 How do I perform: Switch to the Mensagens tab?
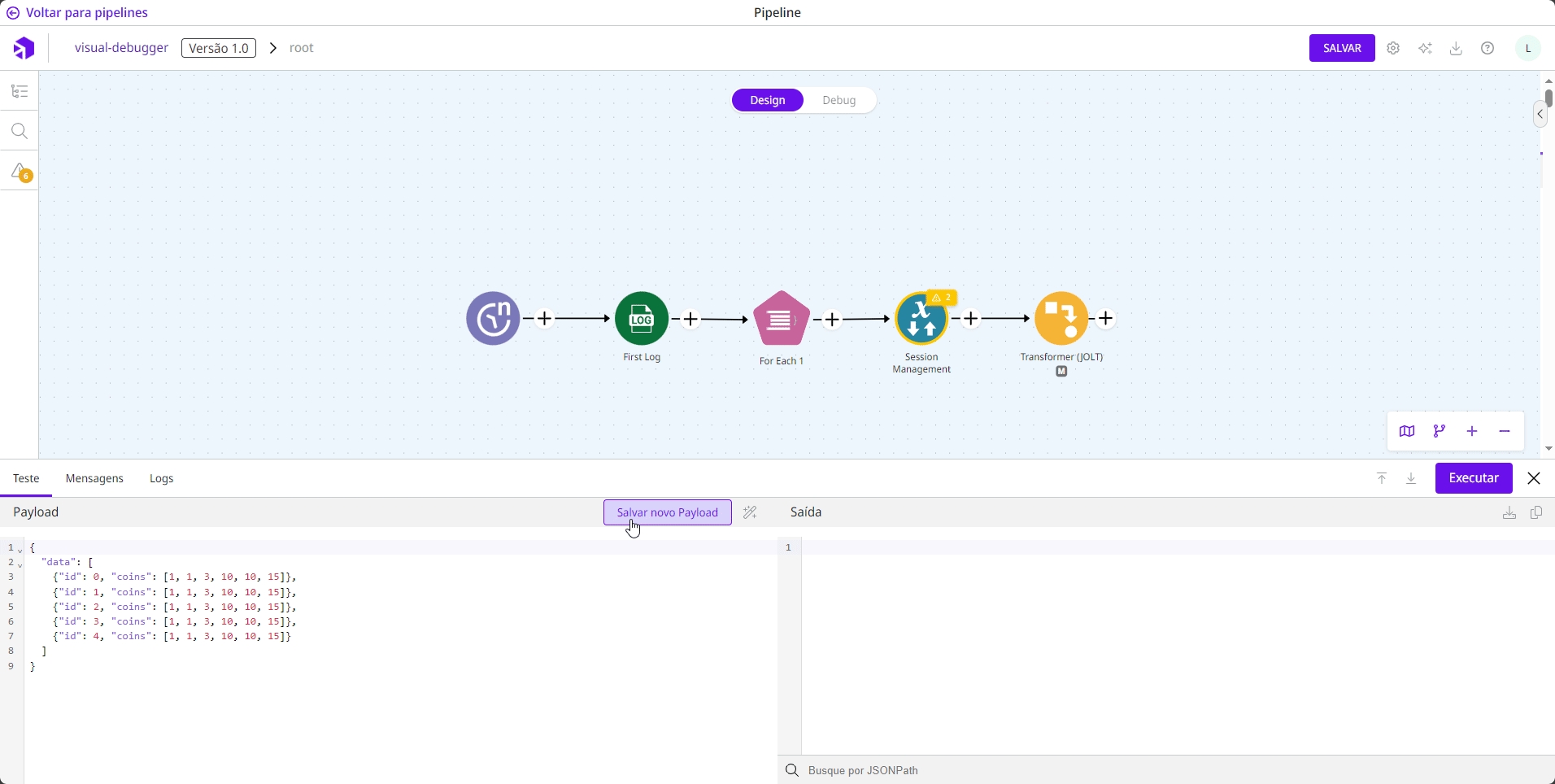[x=94, y=479]
